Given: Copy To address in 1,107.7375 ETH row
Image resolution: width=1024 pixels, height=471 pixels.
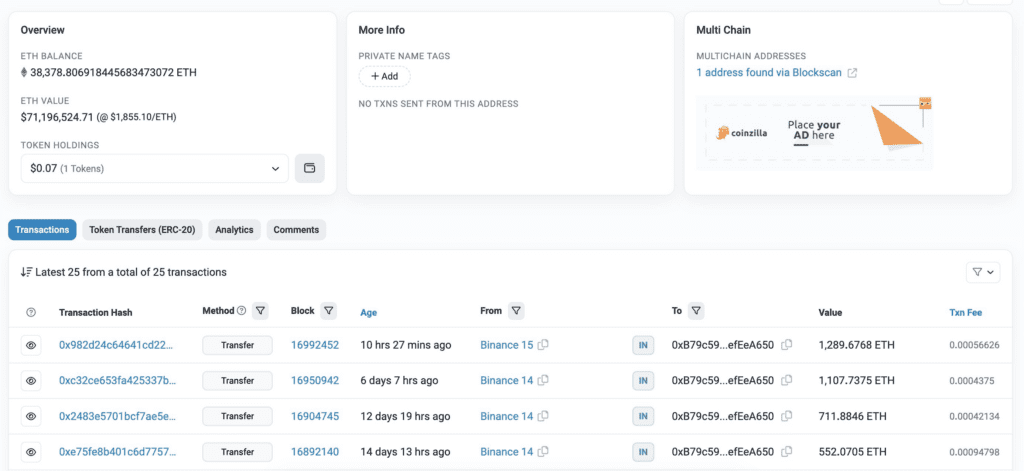Looking at the screenshot, I should [x=787, y=380].
